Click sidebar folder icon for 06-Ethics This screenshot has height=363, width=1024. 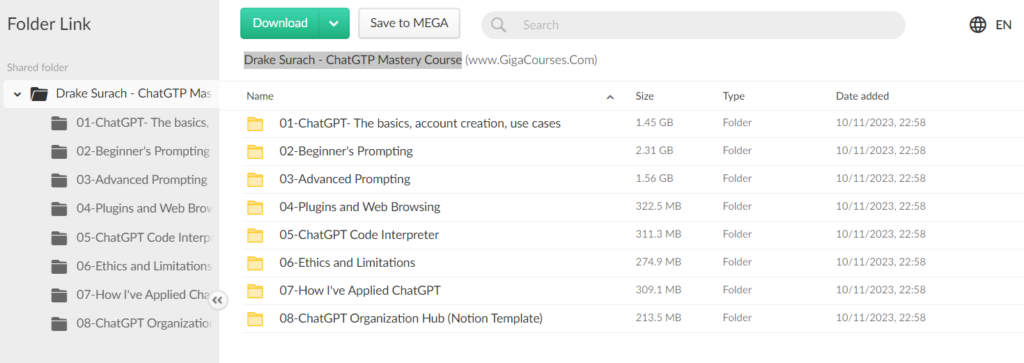[x=59, y=266]
